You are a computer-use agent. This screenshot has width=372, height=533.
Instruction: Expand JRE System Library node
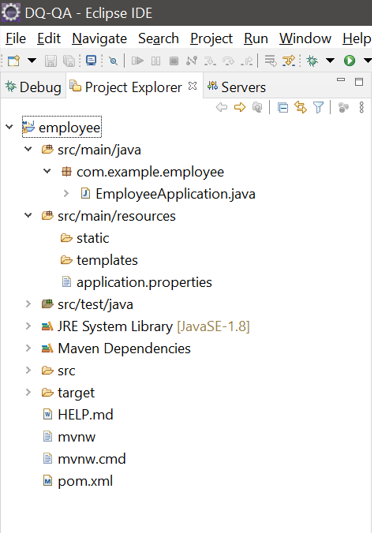[29, 326]
